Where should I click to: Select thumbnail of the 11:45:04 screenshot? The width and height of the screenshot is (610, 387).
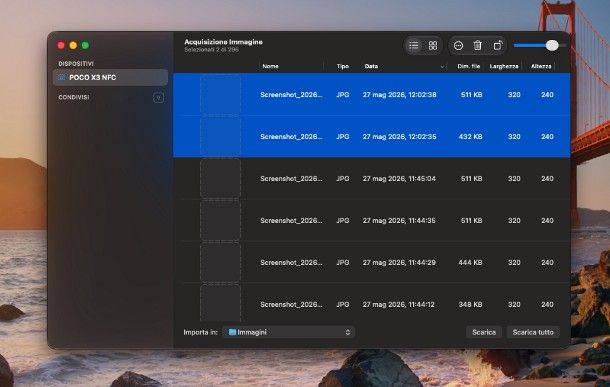coord(221,179)
